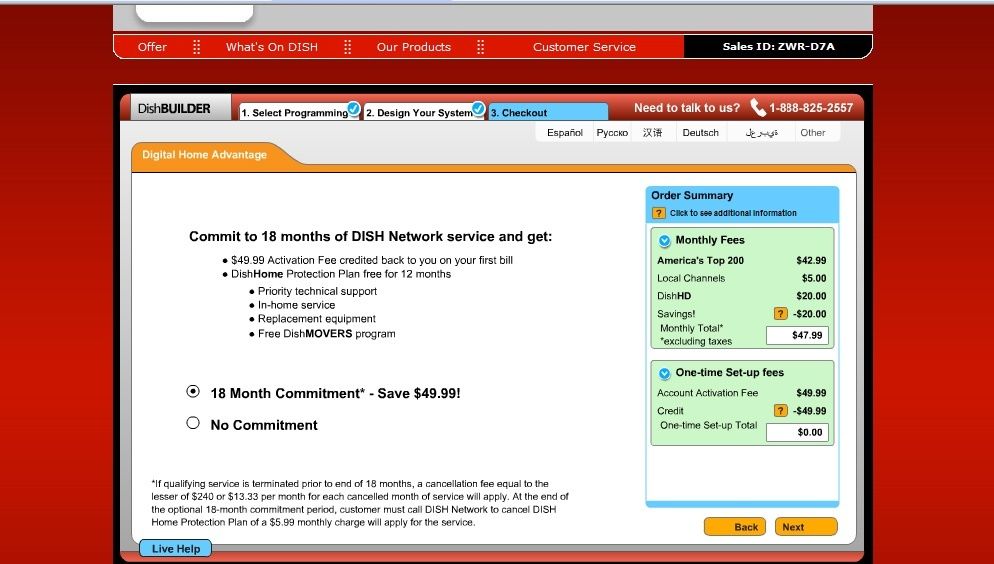Click 'Click to see additional information' text

(x=733, y=213)
